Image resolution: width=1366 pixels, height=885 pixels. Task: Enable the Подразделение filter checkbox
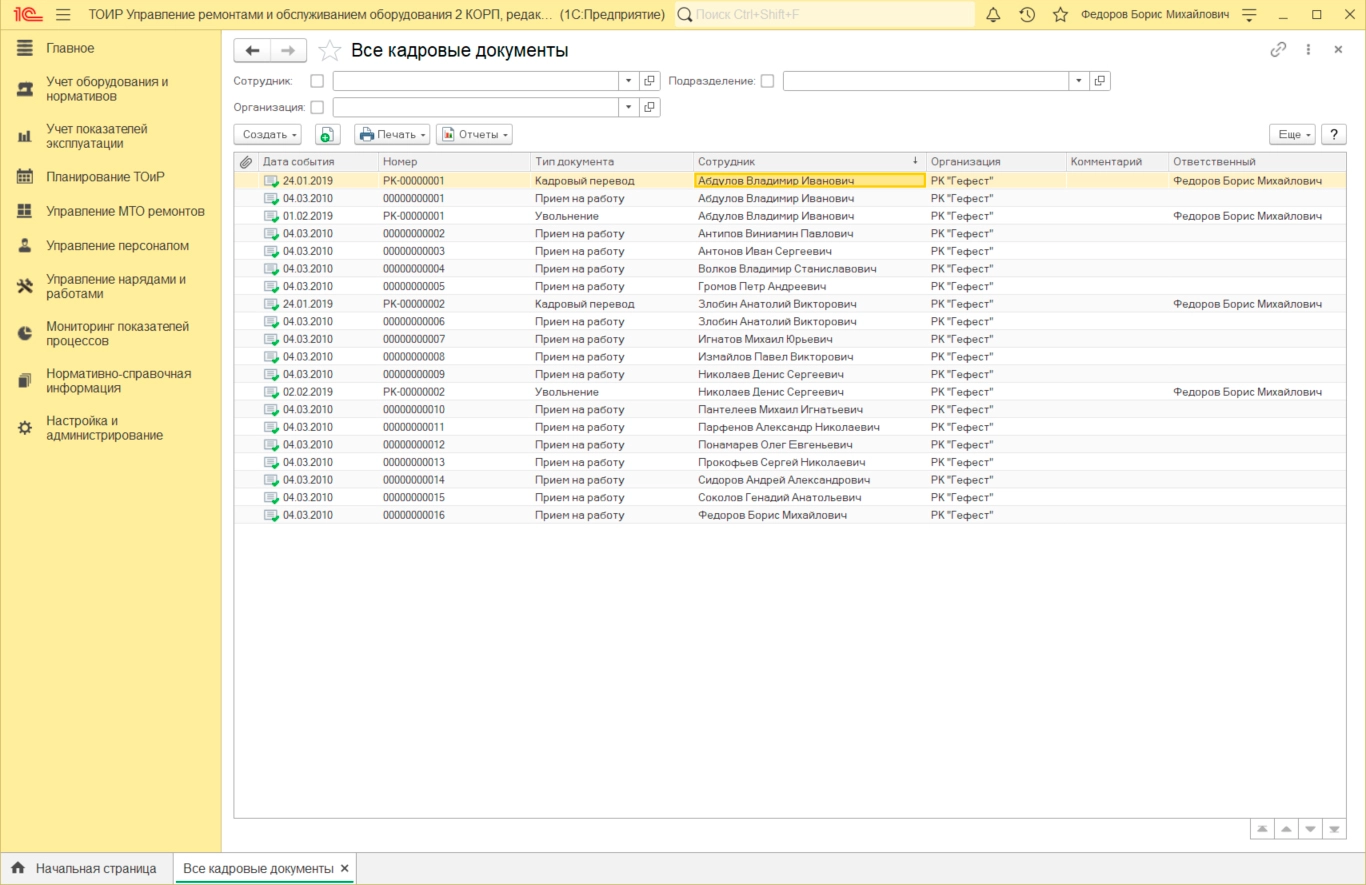point(767,81)
